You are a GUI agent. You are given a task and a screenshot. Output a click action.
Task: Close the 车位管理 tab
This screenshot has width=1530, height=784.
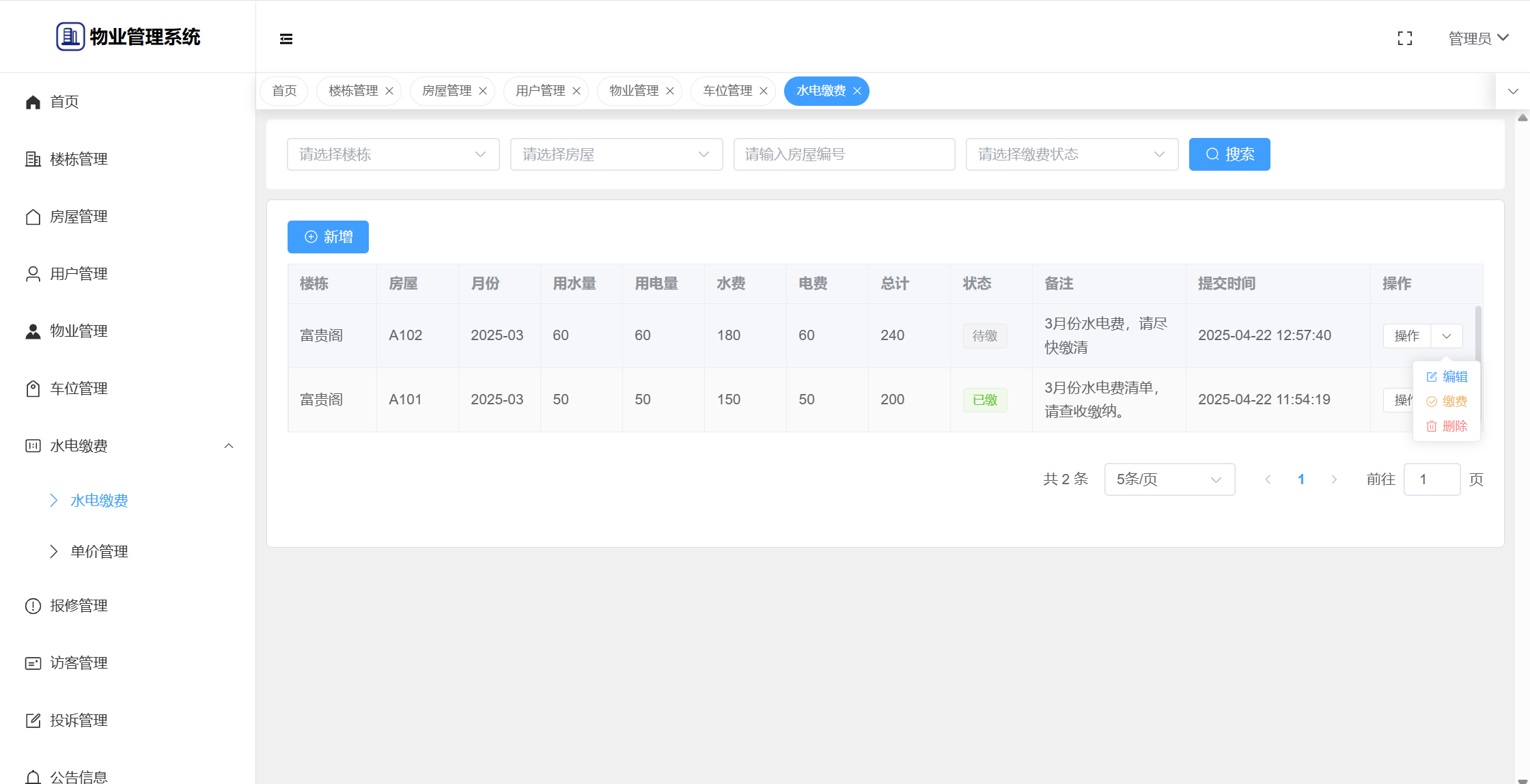[x=764, y=92]
